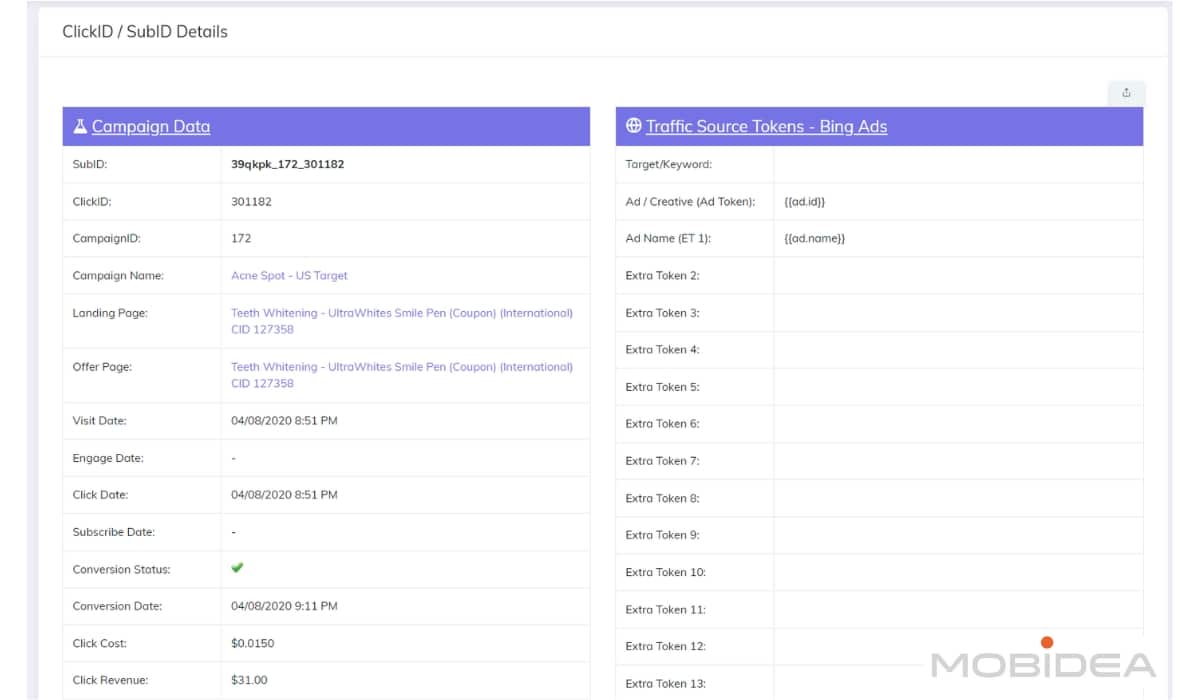This screenshot has height=700, width=1200.
Task: Click the Conversion Status: label
Action: click(122, 569)
